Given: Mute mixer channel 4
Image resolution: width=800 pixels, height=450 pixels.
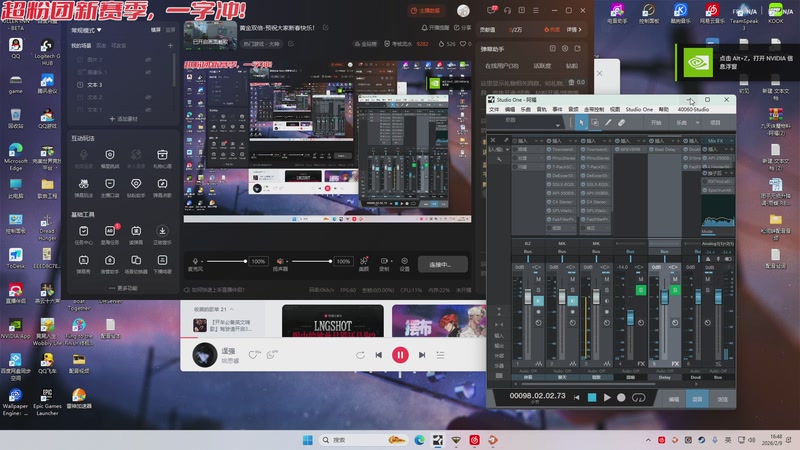Looking at the screenshot, I should (641, 279).
